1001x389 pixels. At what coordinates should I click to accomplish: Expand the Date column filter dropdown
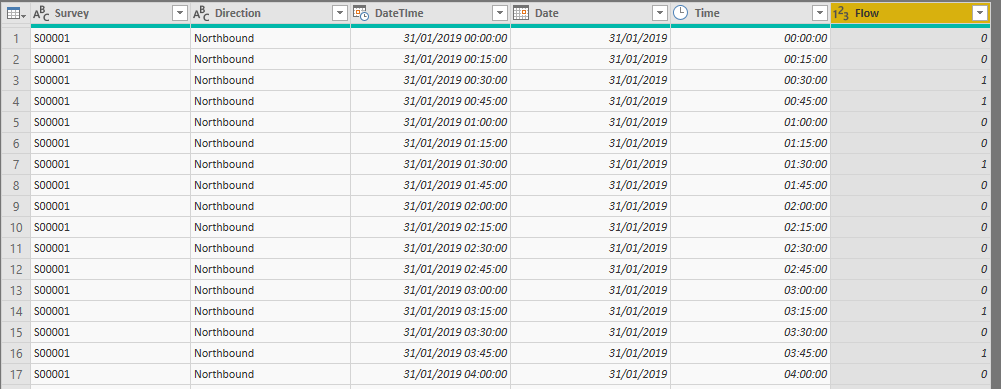click(x=660, y=13)
